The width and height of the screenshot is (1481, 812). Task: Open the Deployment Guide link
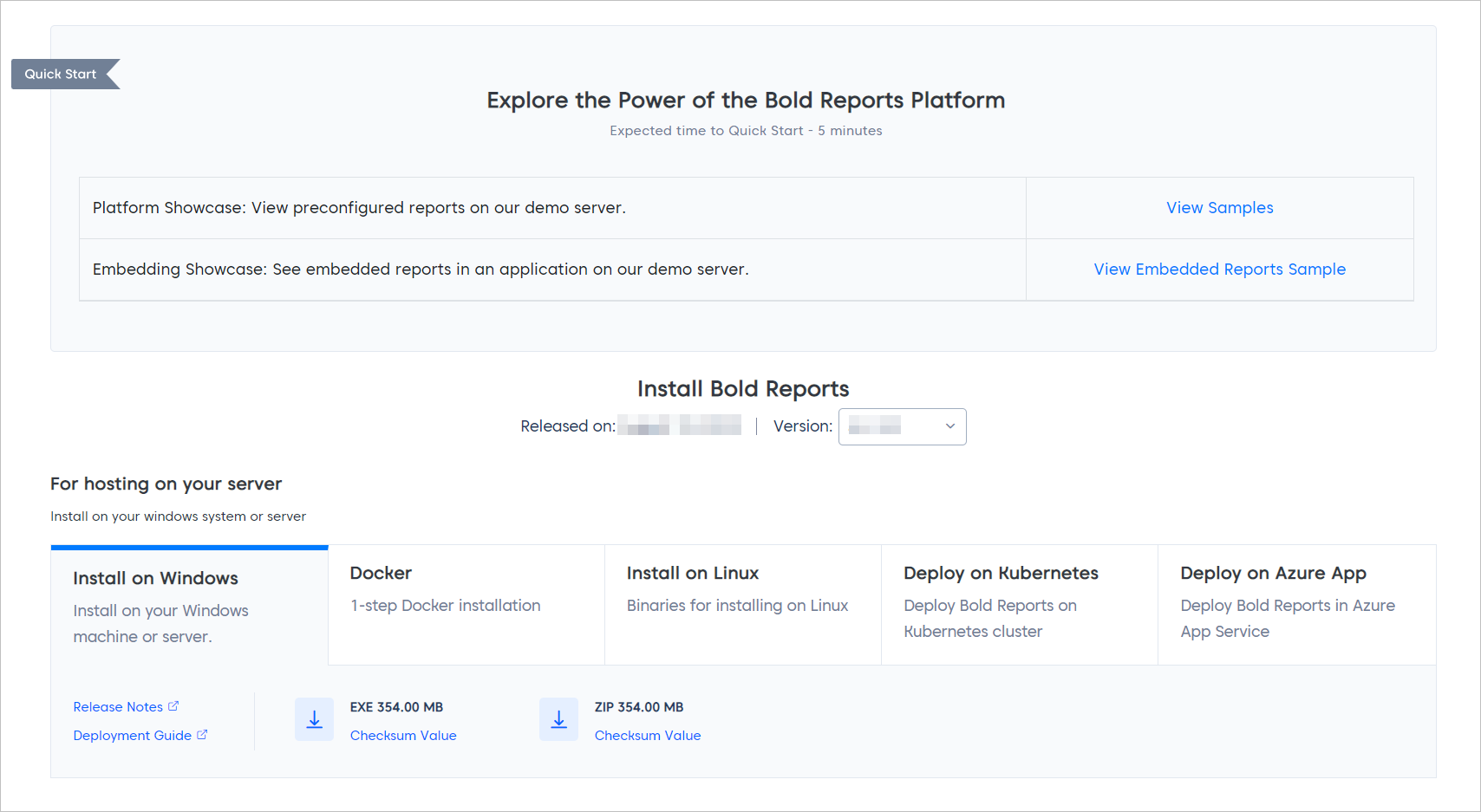click(133, 735)
